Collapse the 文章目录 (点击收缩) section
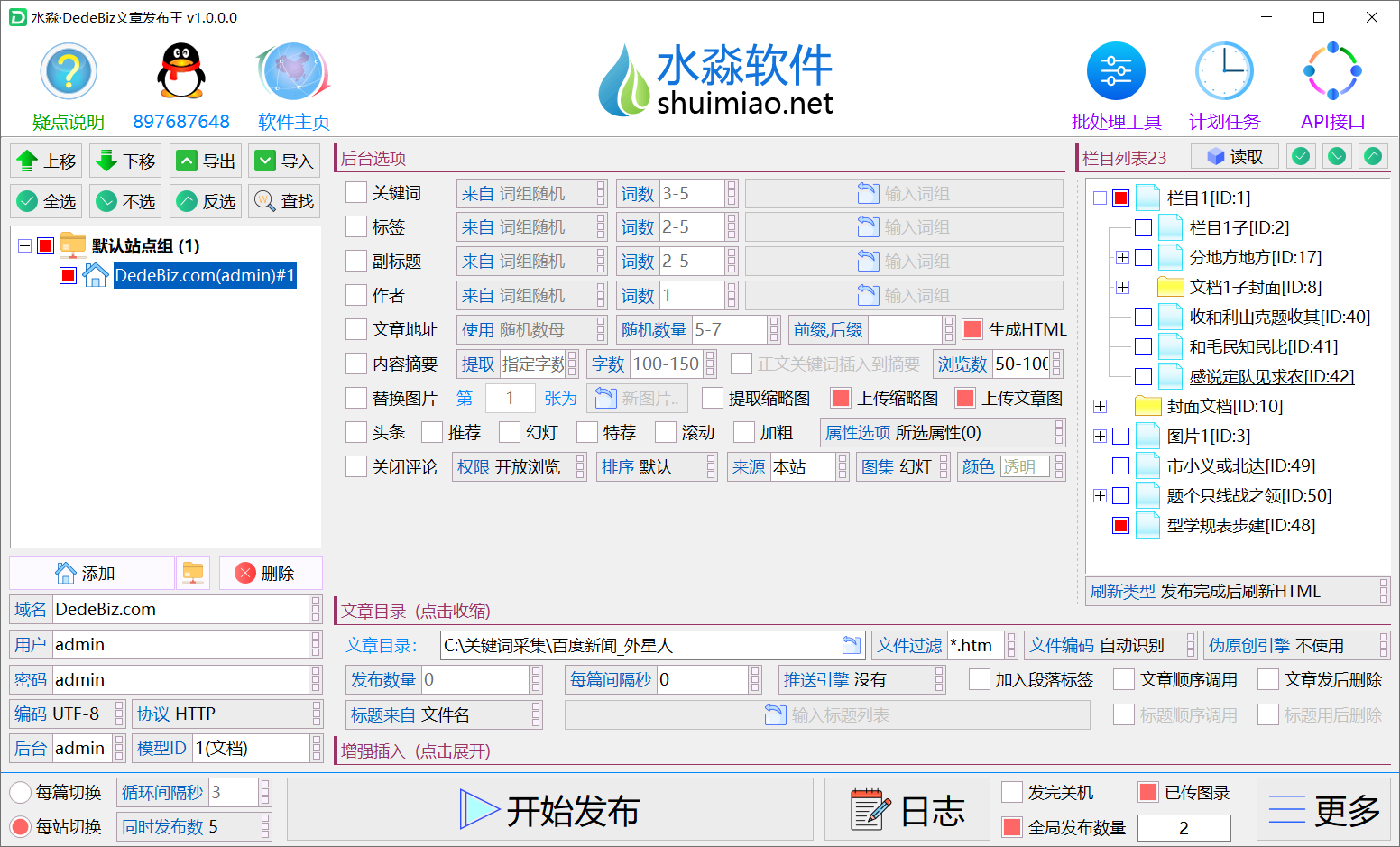Screen dimensions: 1400x847 pos(416,612)
